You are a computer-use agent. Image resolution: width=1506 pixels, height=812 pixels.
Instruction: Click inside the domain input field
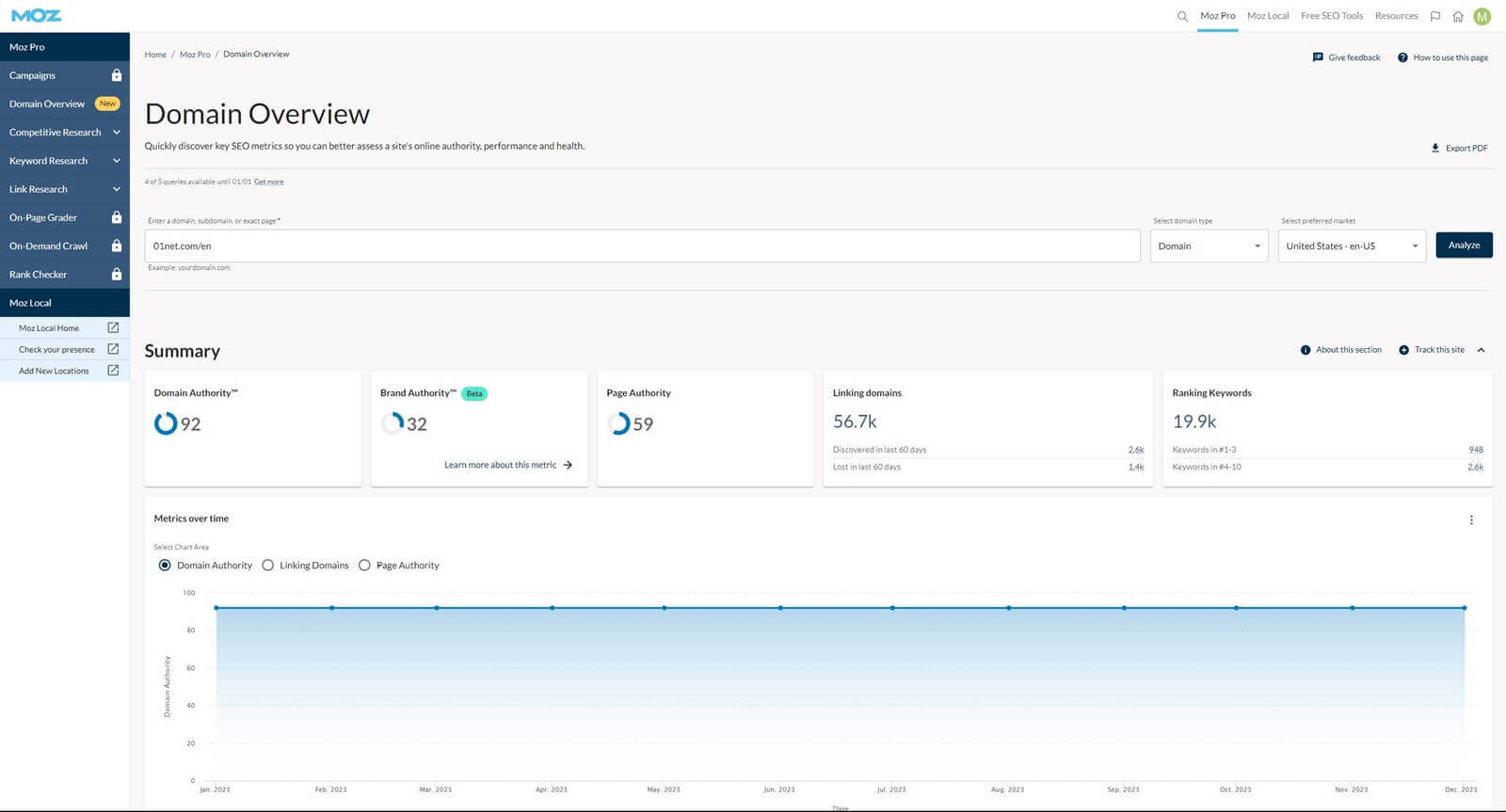[x=642, y=246]
